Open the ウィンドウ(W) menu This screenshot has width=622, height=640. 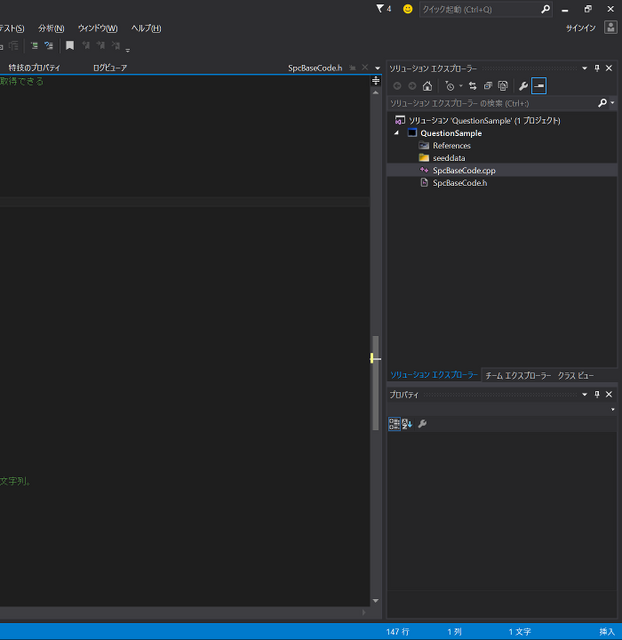click(97, 28)
